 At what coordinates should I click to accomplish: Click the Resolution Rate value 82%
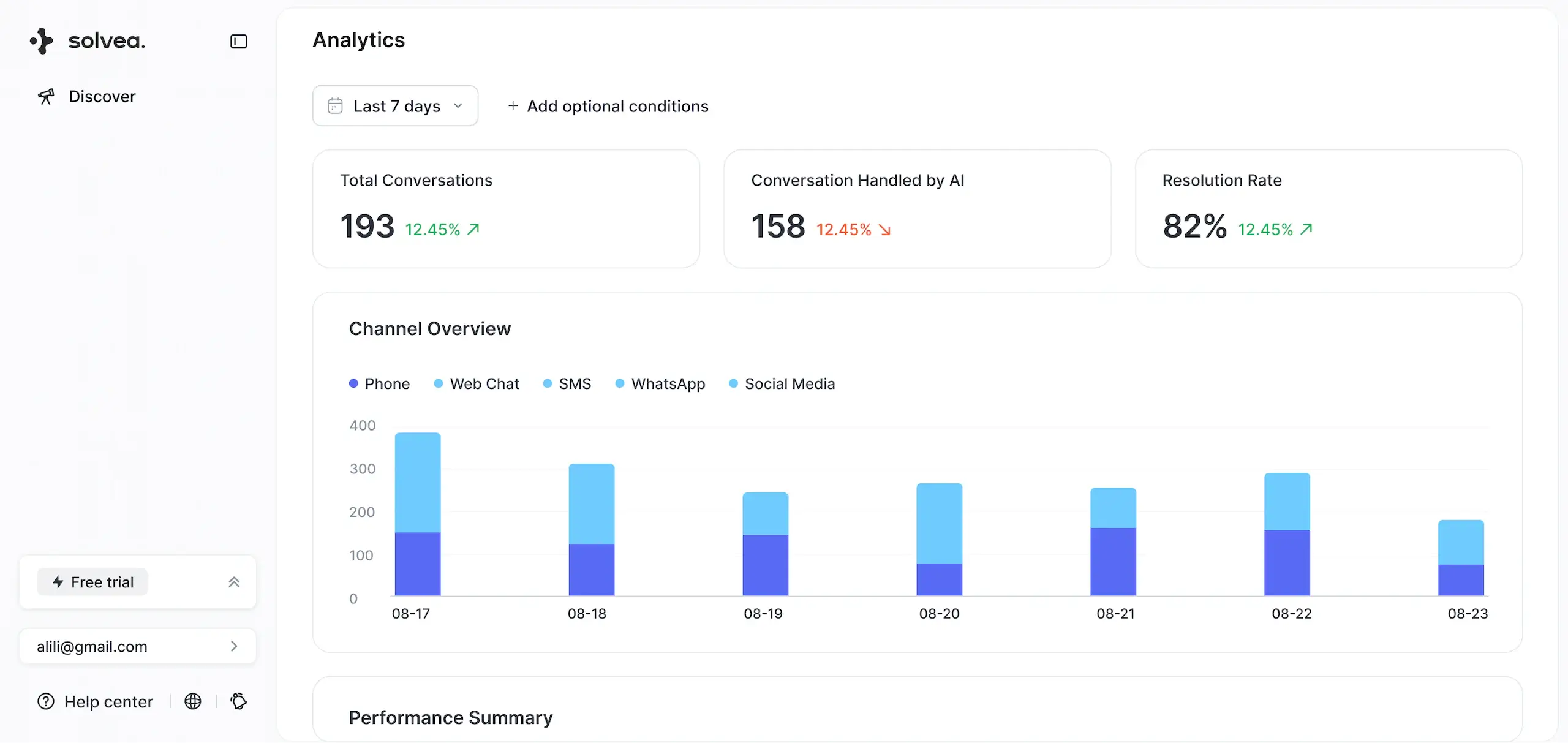[1195, 226]
